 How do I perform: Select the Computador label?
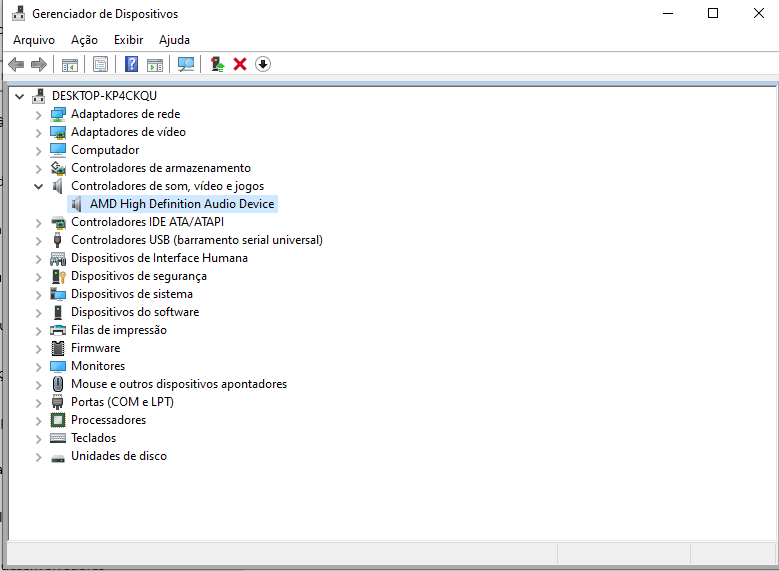point(105,150)
